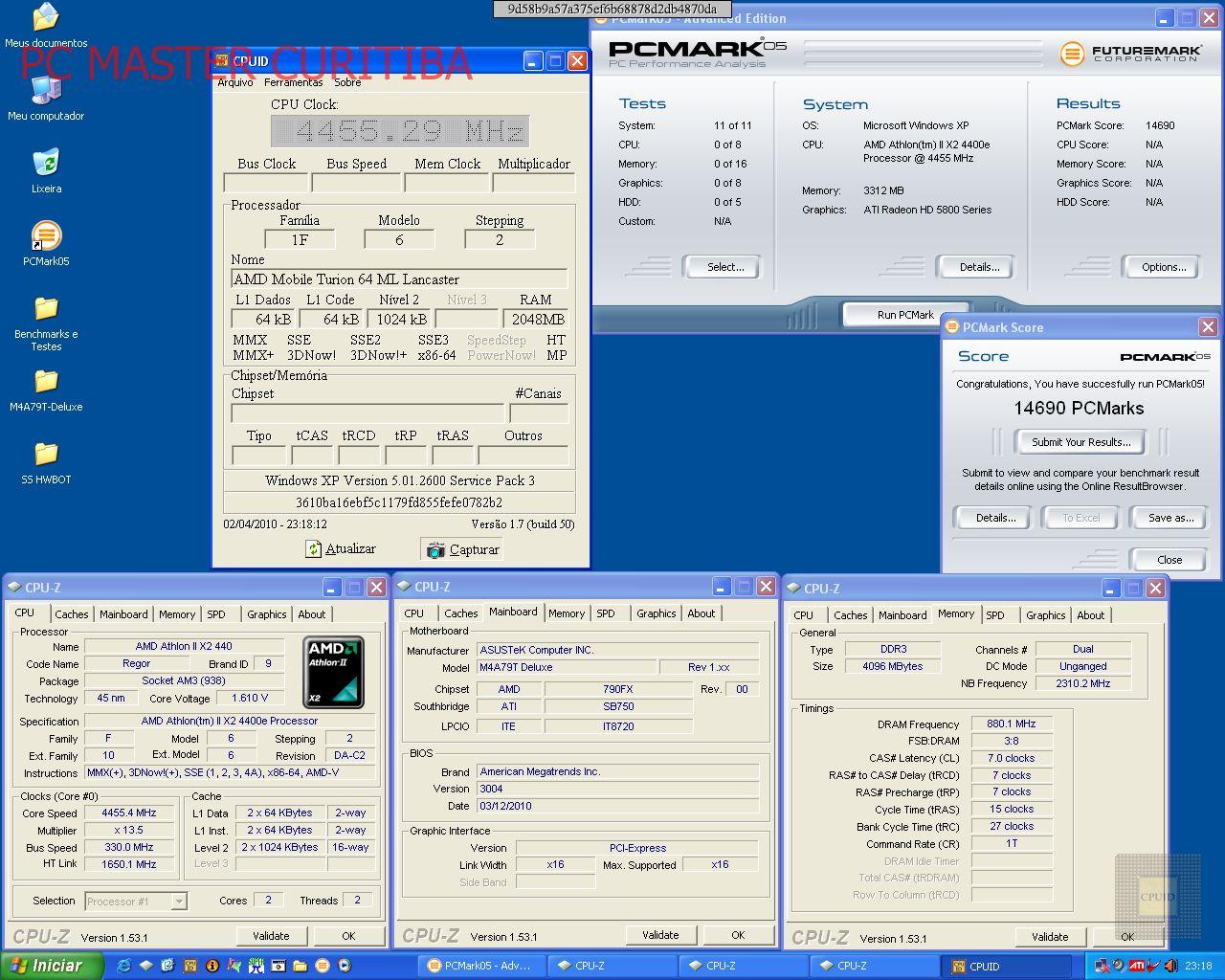Click the Internet Explorer quick launch icon
1225x980 pixels.
coord(123,966)
